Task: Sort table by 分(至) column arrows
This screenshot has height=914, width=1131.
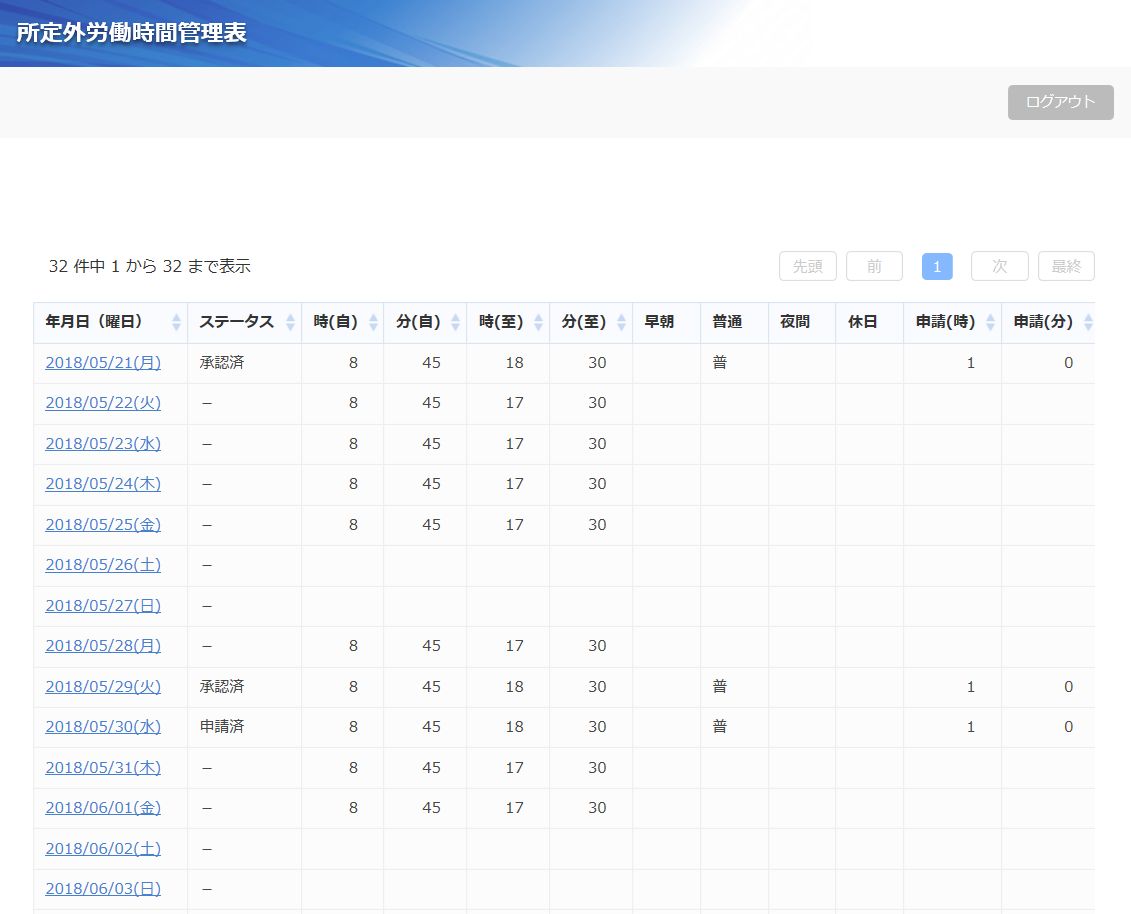Action: (x=622, y=322)
